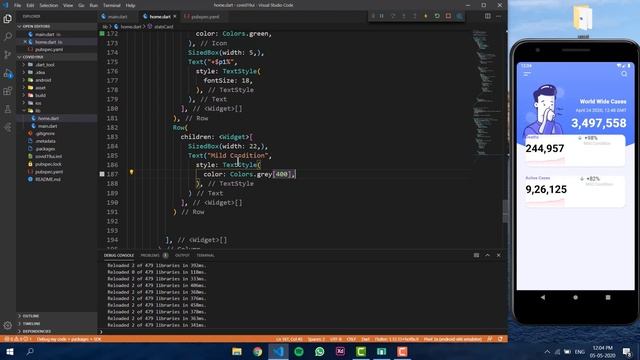
Task: Click the editor vertical scrollbar thumb
Action: point(505,211)
